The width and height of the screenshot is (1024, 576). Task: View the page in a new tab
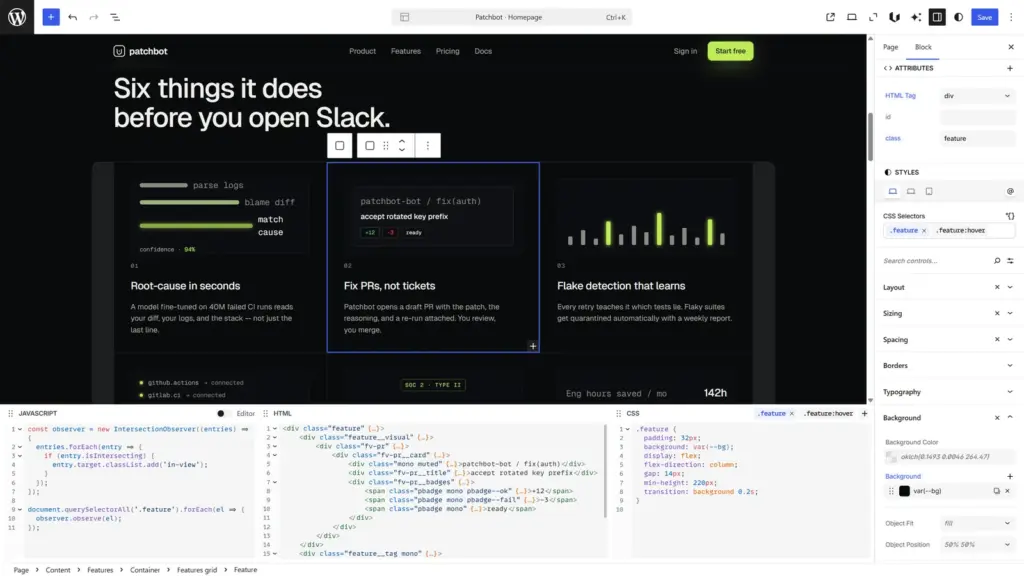pyautogui.click(x=830, y=17)
